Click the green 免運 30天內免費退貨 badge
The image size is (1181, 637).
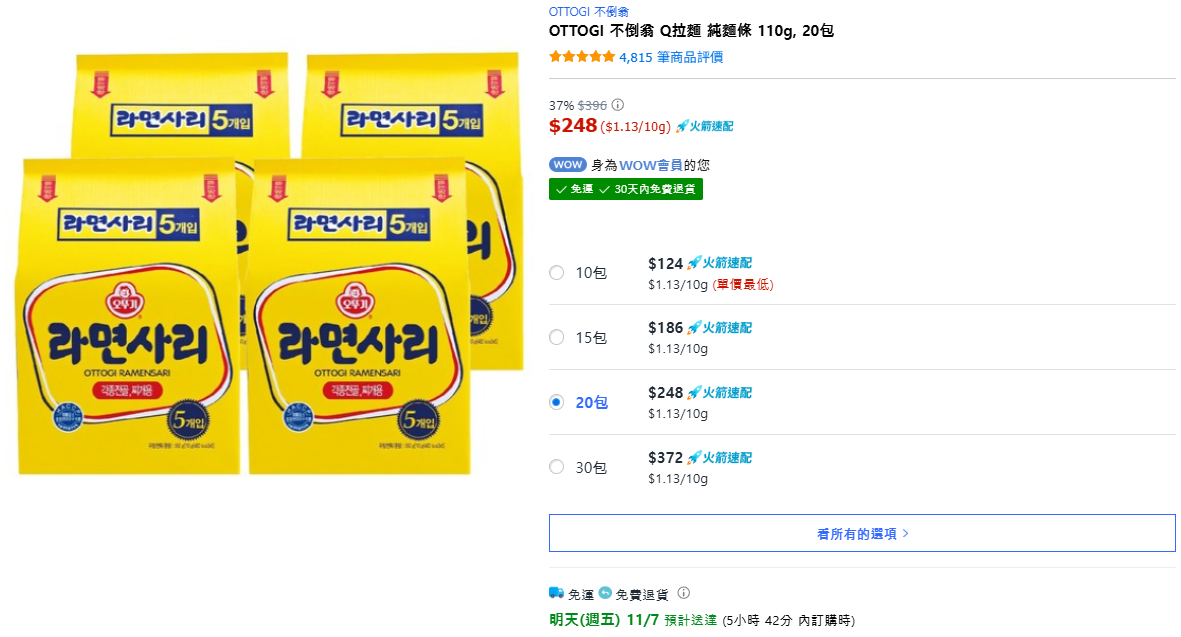click(626, 189)
